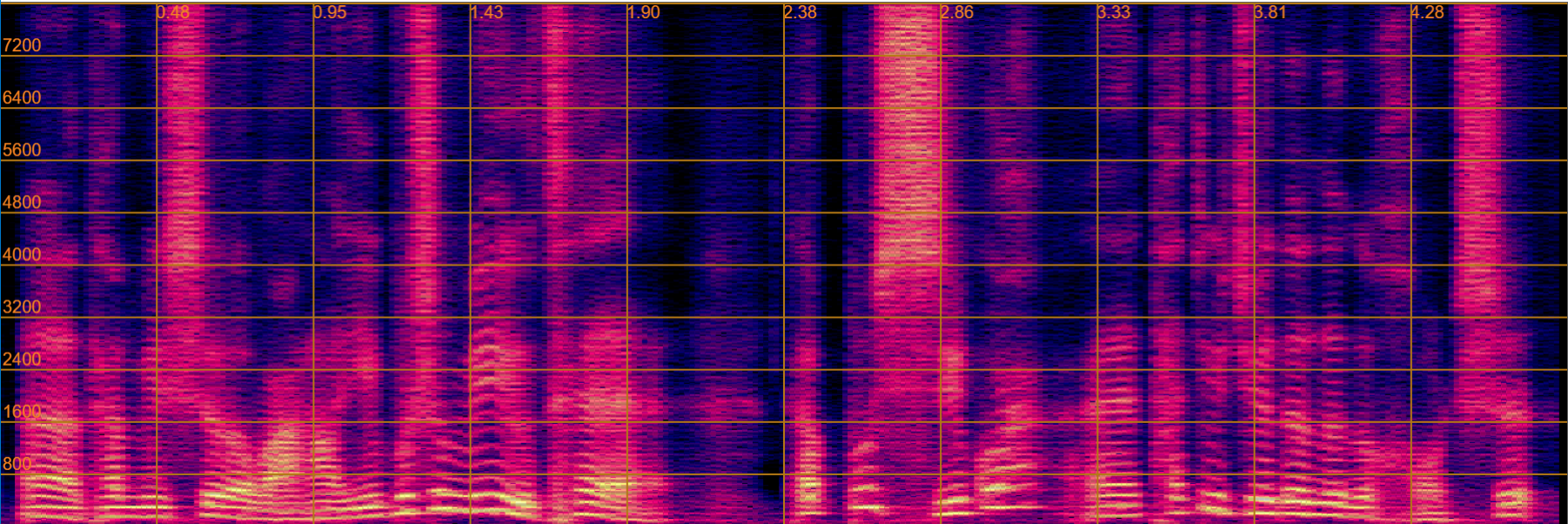Select the 3.81 time axis label
Viewport: 1568px width, 524px height.
[1270, 12]
